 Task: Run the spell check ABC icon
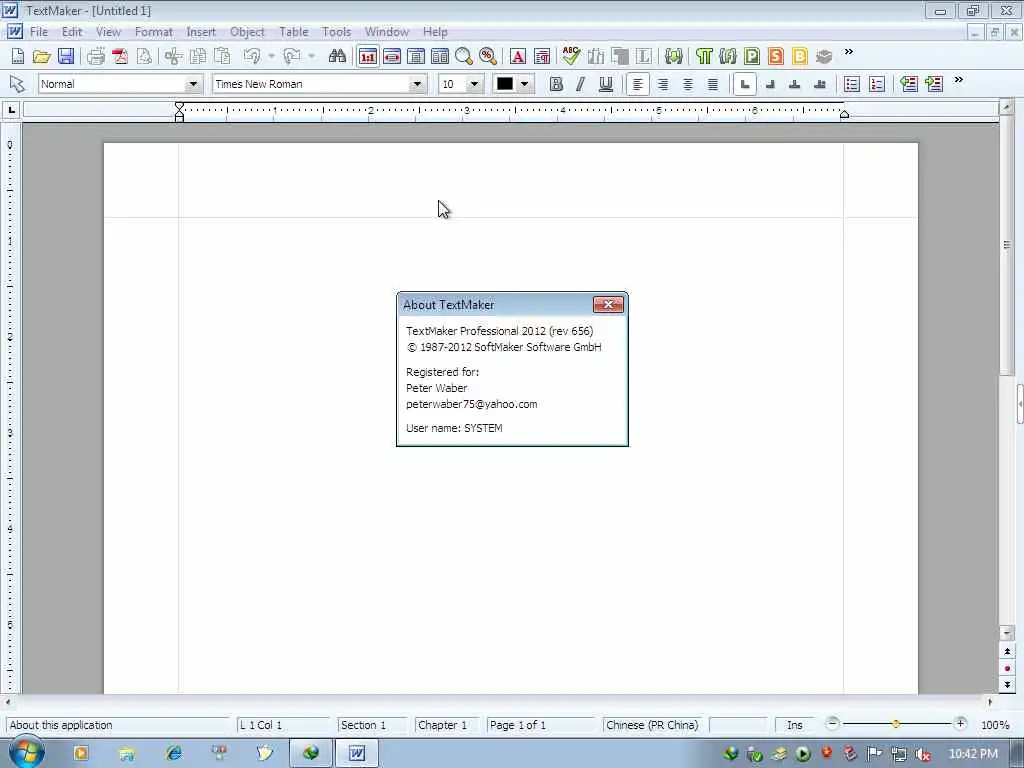pyautogui.click(x=571, y=56)
